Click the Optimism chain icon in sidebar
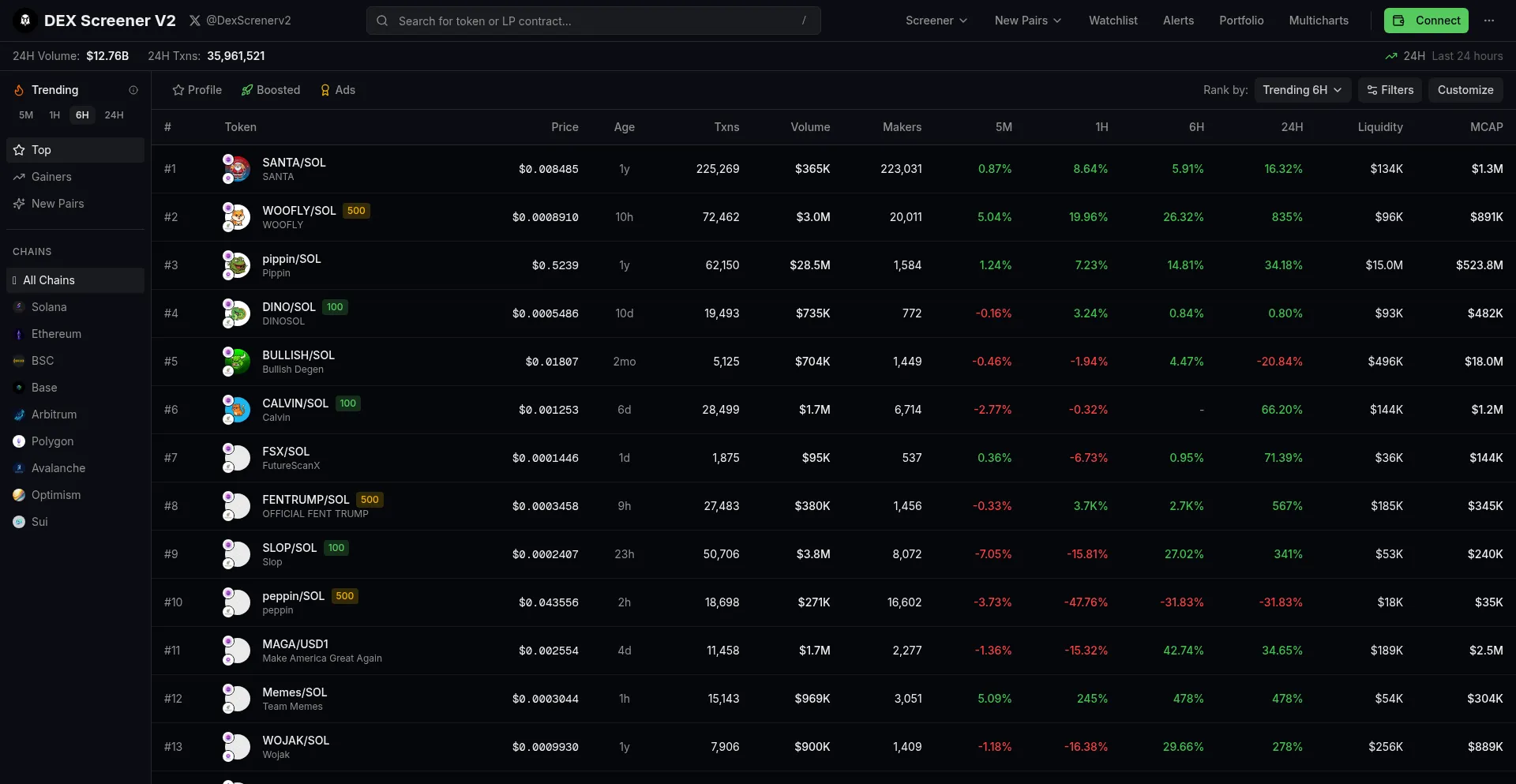 click(x=19, y=495)
